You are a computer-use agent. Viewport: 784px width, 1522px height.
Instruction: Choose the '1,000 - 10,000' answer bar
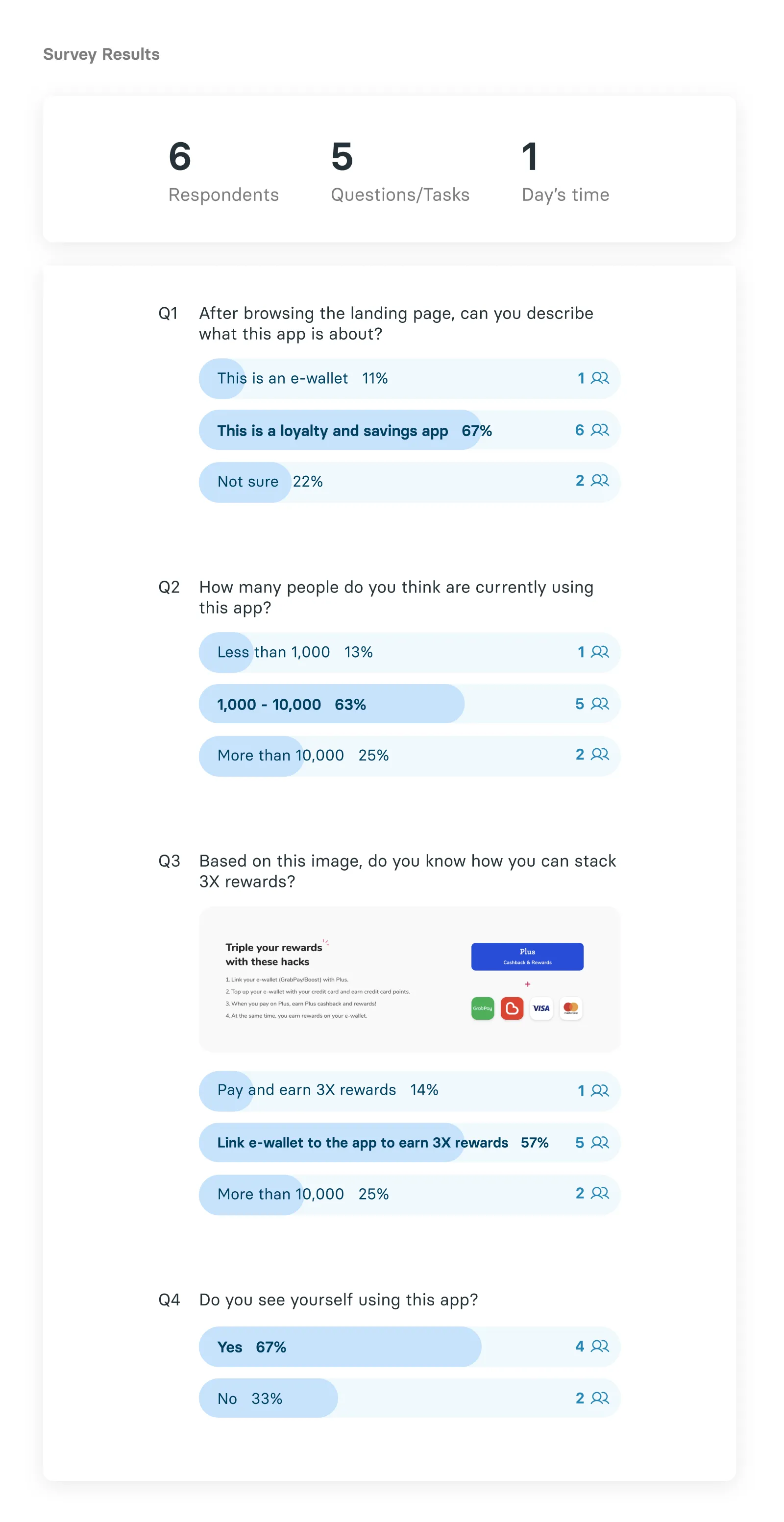pyautogui.click(x=410, y=704)
